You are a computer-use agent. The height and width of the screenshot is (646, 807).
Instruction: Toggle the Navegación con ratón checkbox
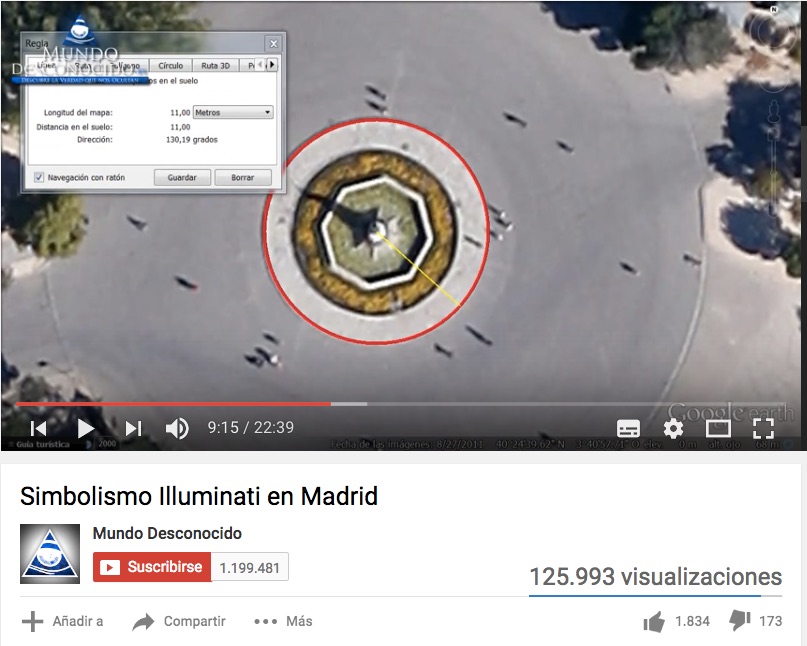(39, 178)
